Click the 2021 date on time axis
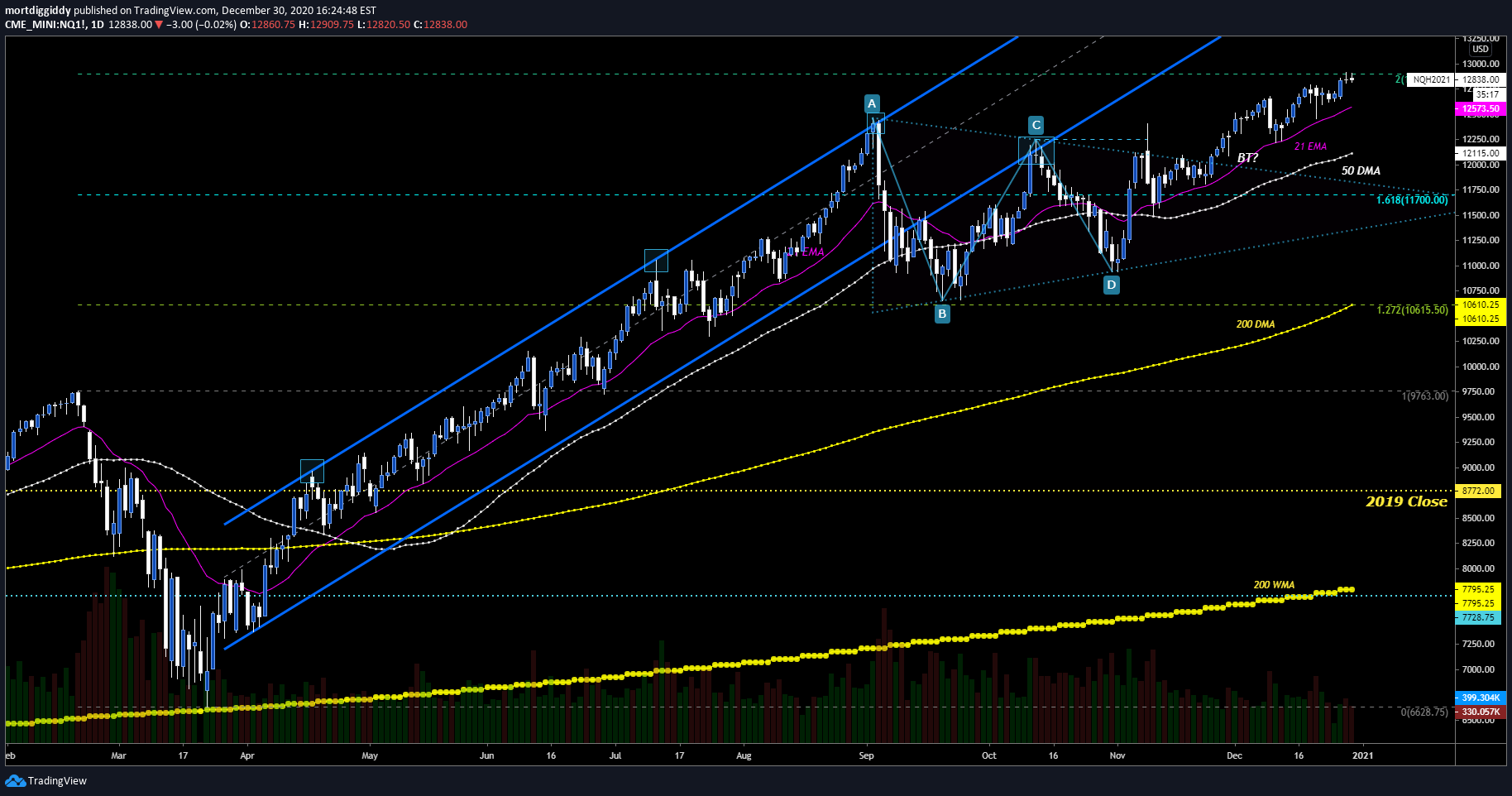This screenshot has width=1512, height=796. tap(1362, 755)
